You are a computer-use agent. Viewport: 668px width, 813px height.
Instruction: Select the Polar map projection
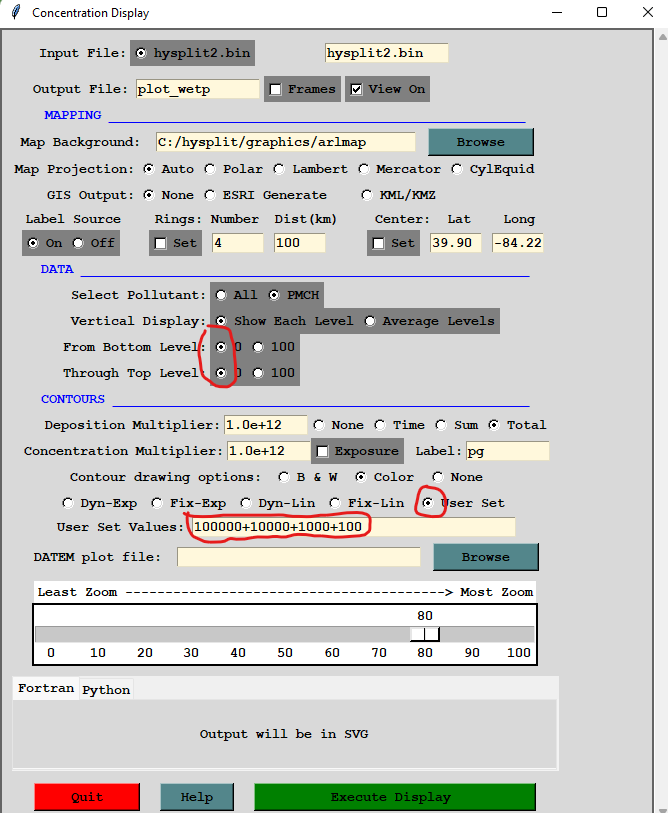coord(210,169)
